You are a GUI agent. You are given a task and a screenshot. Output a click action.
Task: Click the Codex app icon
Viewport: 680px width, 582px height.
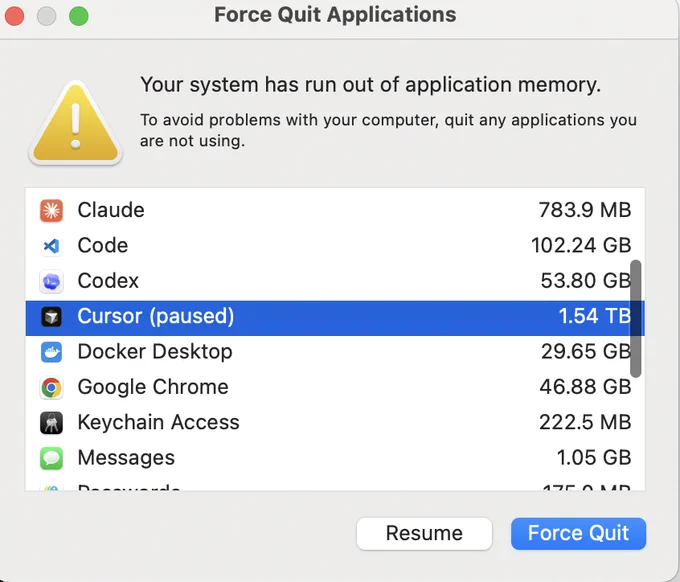51,281
